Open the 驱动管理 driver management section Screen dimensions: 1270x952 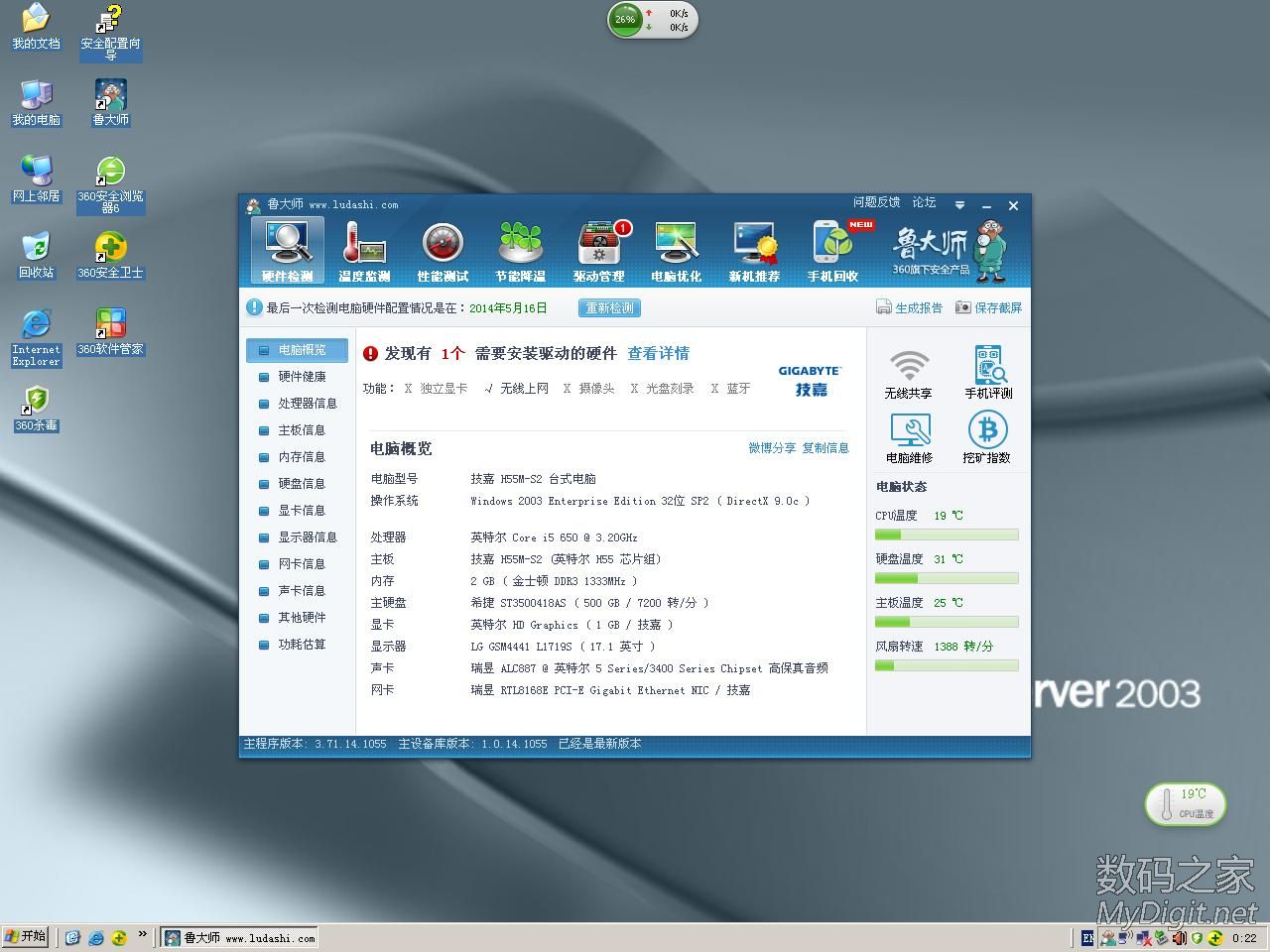point(599,252)
